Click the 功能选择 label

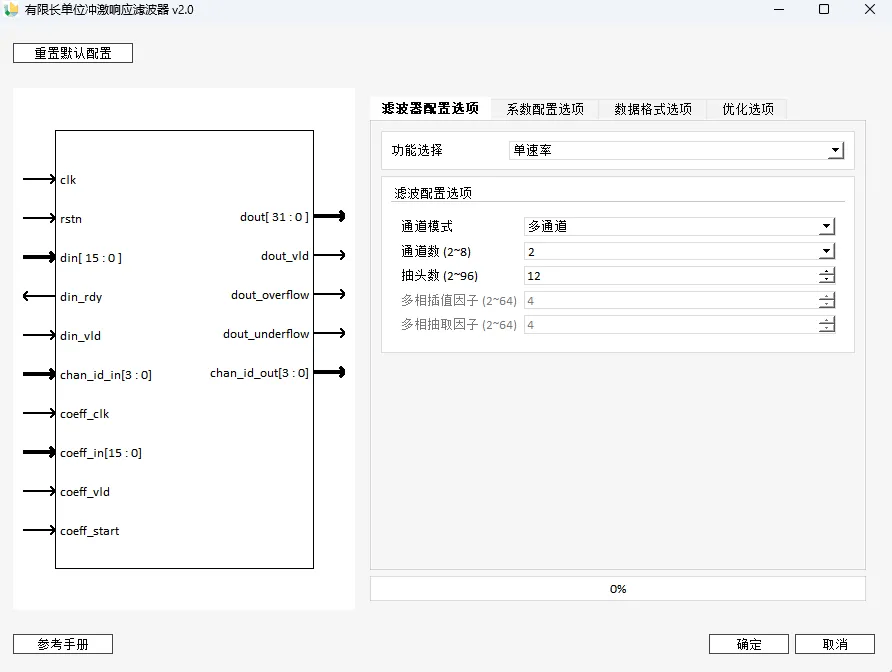417,150
